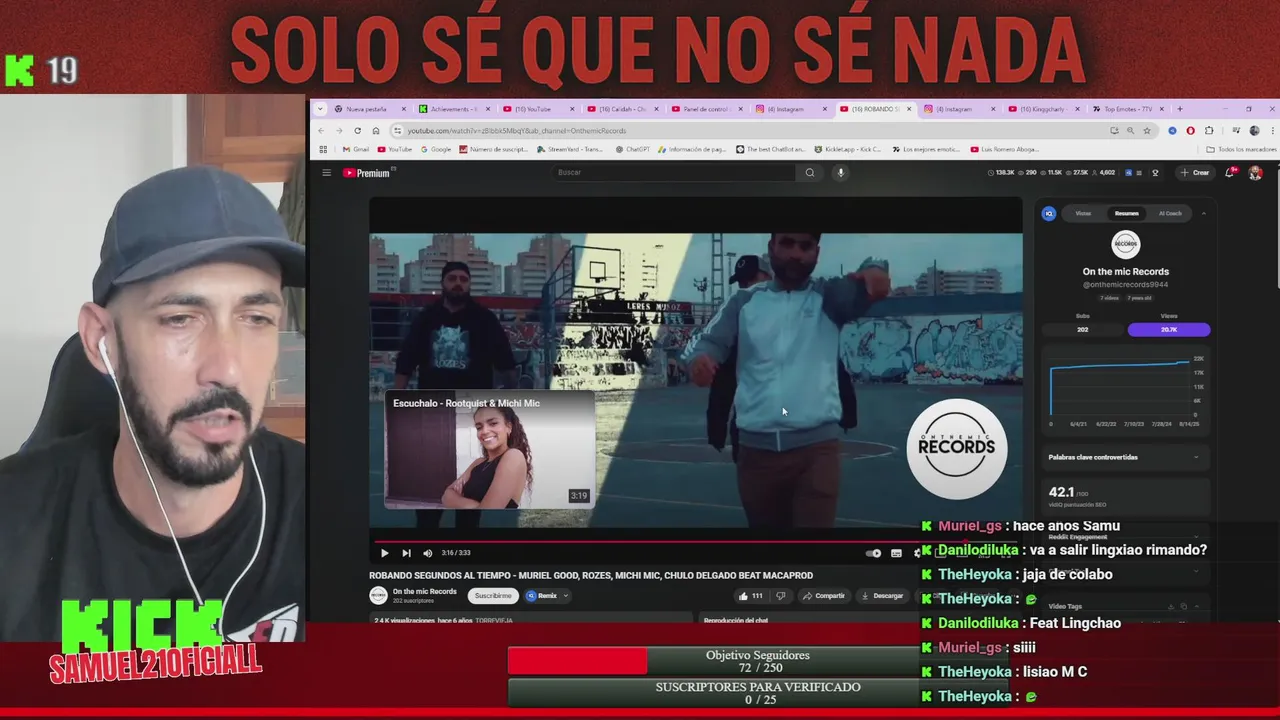Open the ChatGPT bookmark
The width and height of the screenshot is (1280, 720).
[632, 149]
